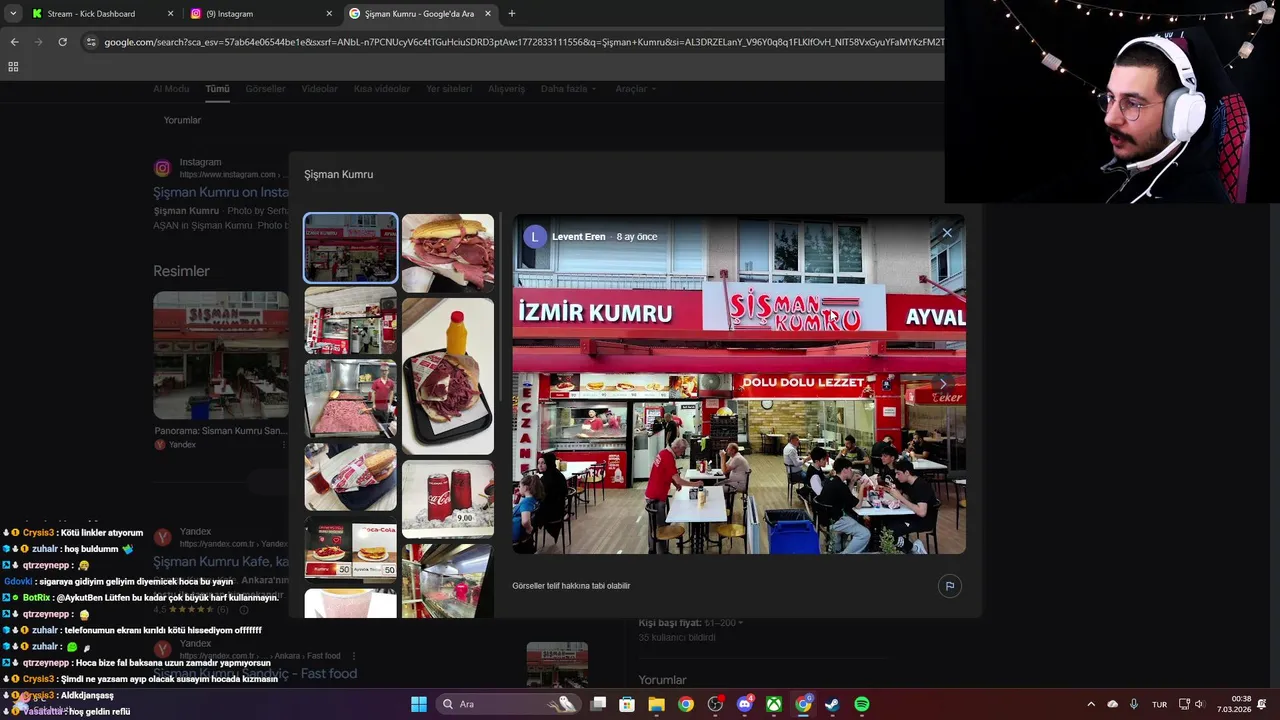Image resolution: width=1280 pixels, height=720 pixels.
Task: Open the site info icon in the address bar
Action: point(90,42)
